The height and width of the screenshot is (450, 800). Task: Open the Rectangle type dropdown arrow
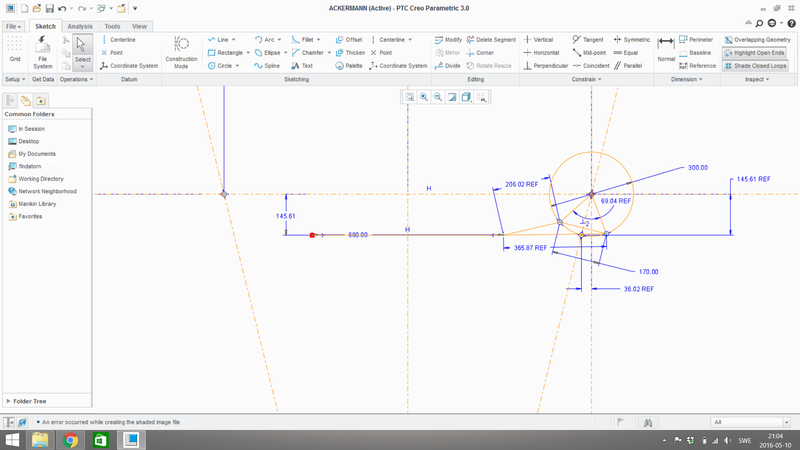tap(248, 53)
